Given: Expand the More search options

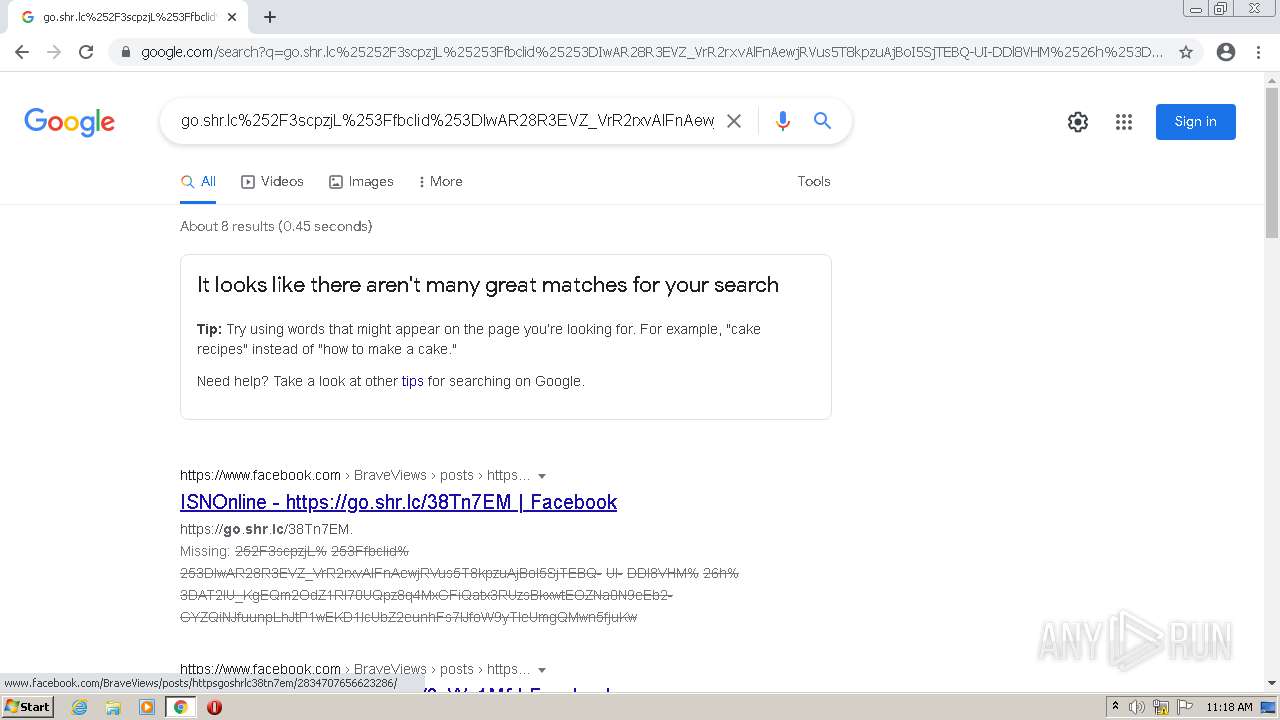Looking at the screenshot, I should pos(440,182).
